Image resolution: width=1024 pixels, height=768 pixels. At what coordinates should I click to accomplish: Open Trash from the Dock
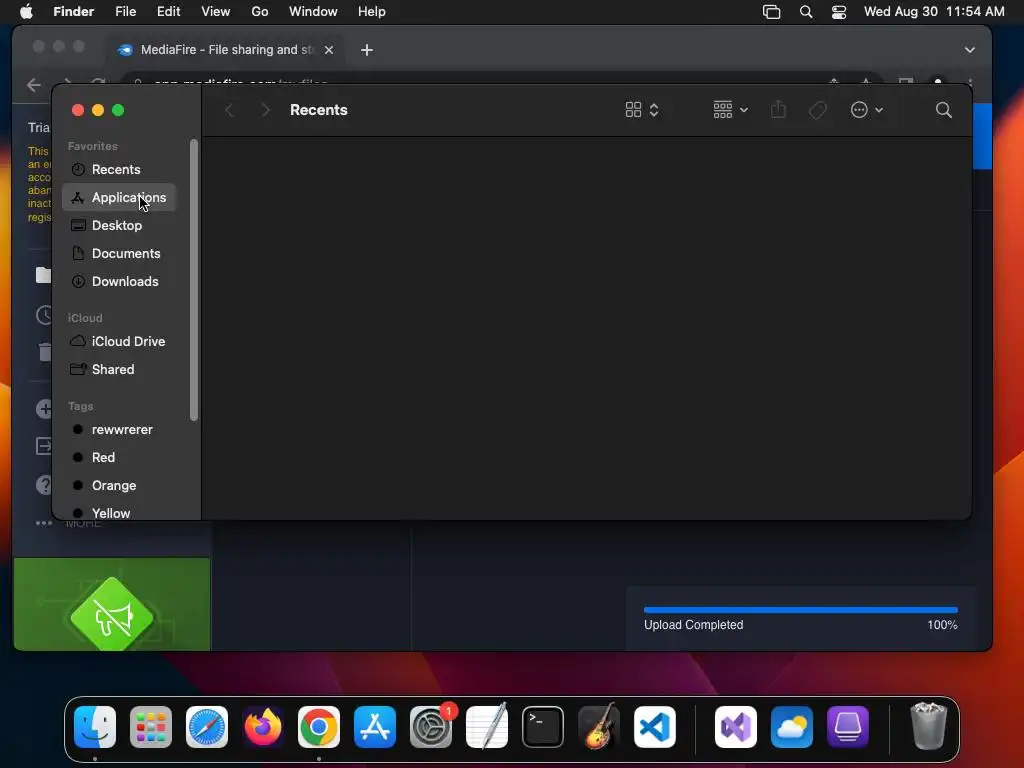tap(928, 726)
